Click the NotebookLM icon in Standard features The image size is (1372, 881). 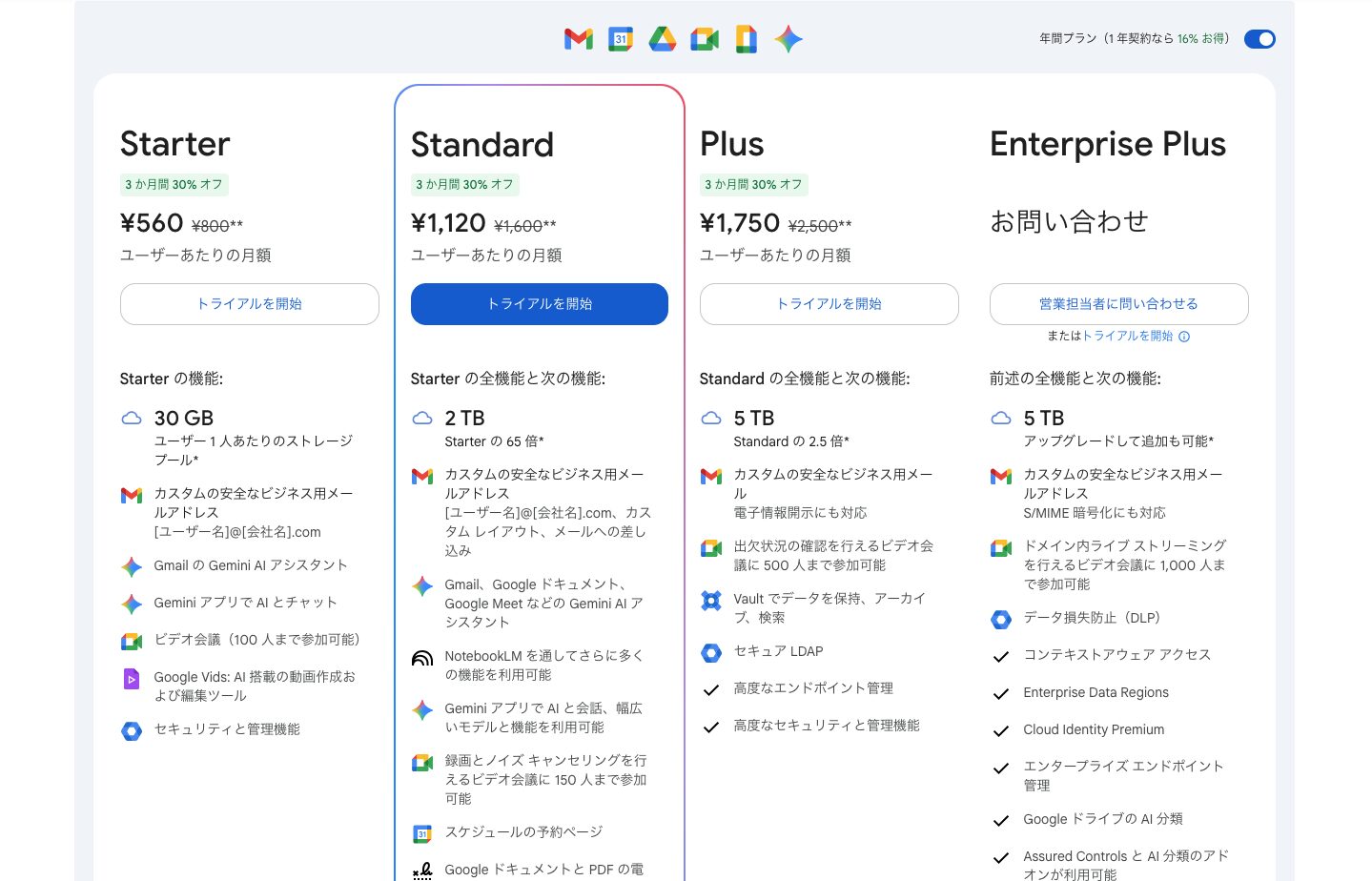click(x=422, y=658)
